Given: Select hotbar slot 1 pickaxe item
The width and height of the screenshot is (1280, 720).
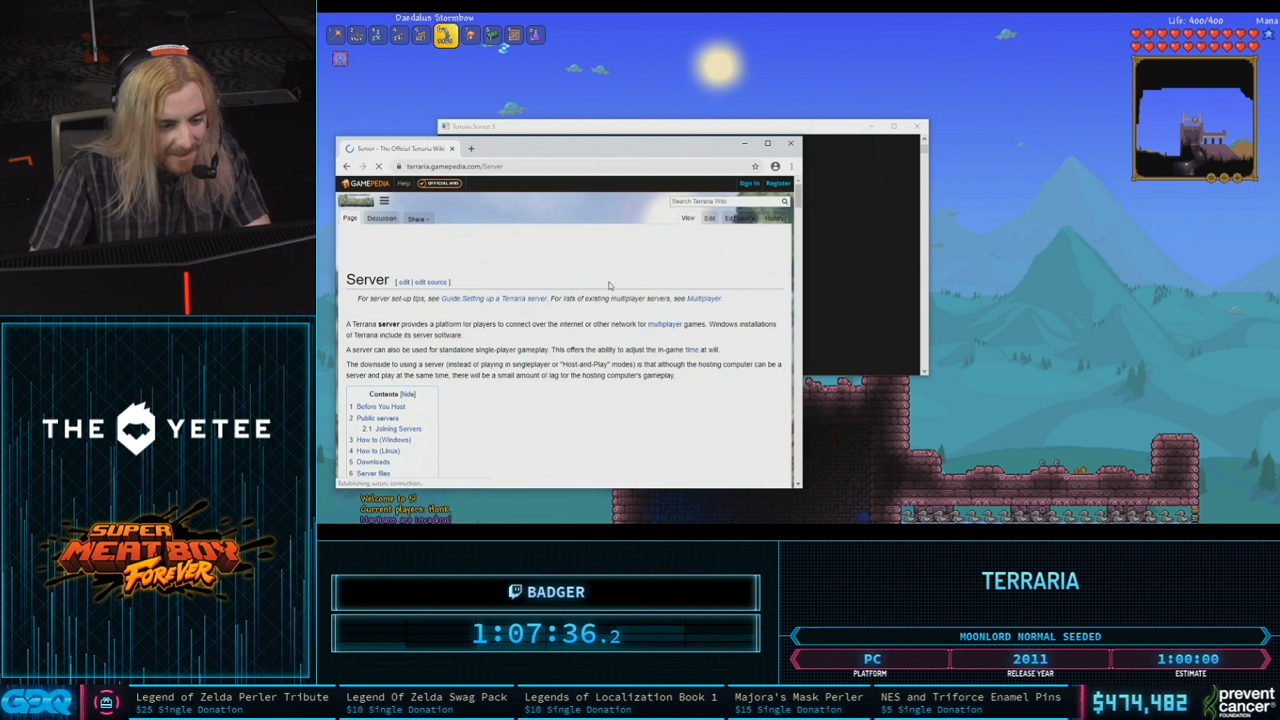Looking at the screenshot, I should (x=335, y=36).
